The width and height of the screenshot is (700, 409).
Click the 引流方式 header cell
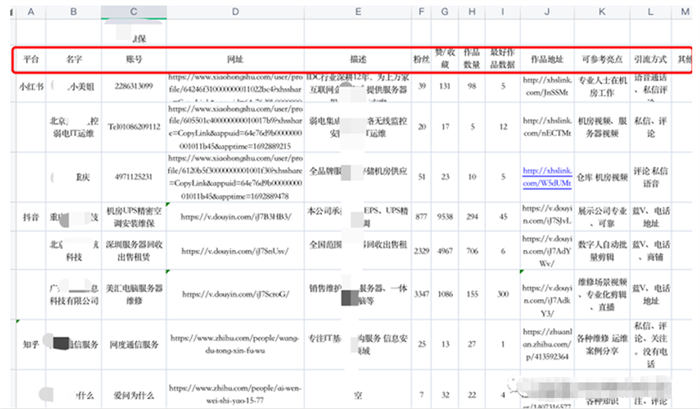(x=651, y=59)
